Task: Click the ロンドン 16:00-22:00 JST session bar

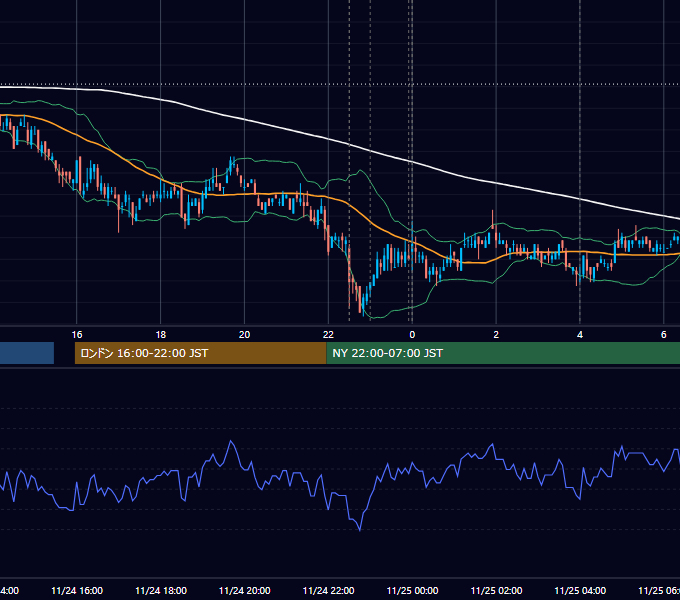Action: point(200,353)
